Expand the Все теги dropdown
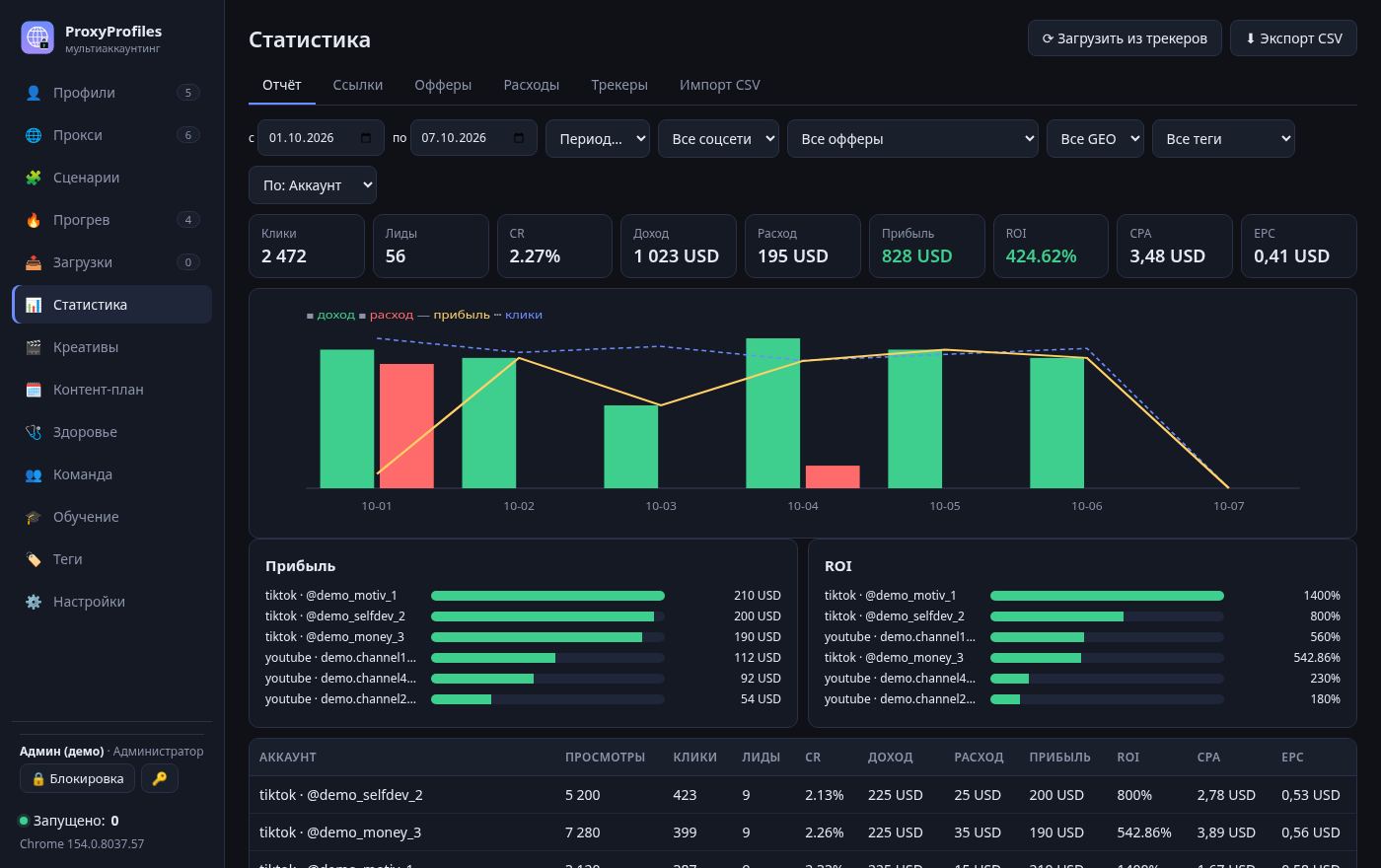 pos(1223,138)
